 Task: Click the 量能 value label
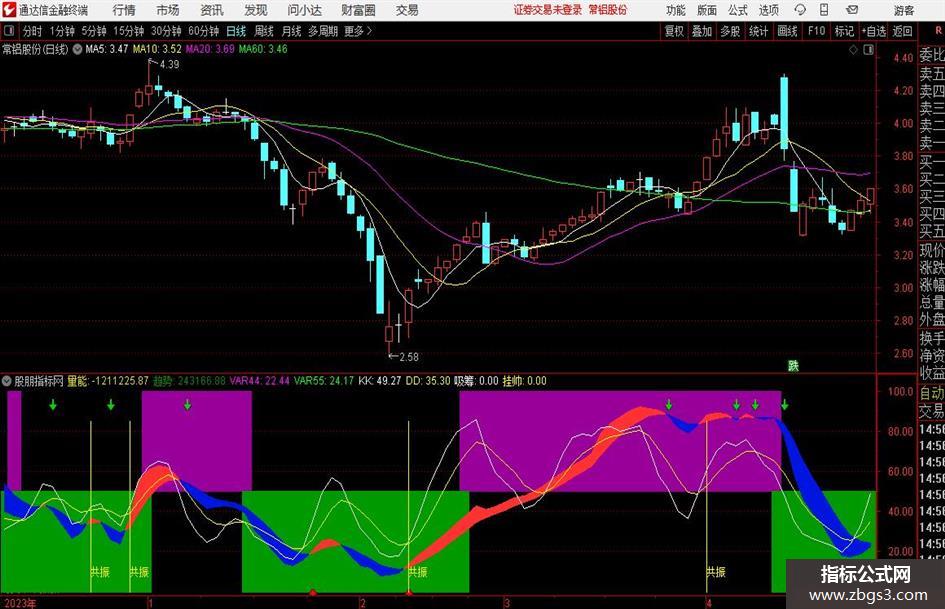pyautogui.click(x=108, y=381)
